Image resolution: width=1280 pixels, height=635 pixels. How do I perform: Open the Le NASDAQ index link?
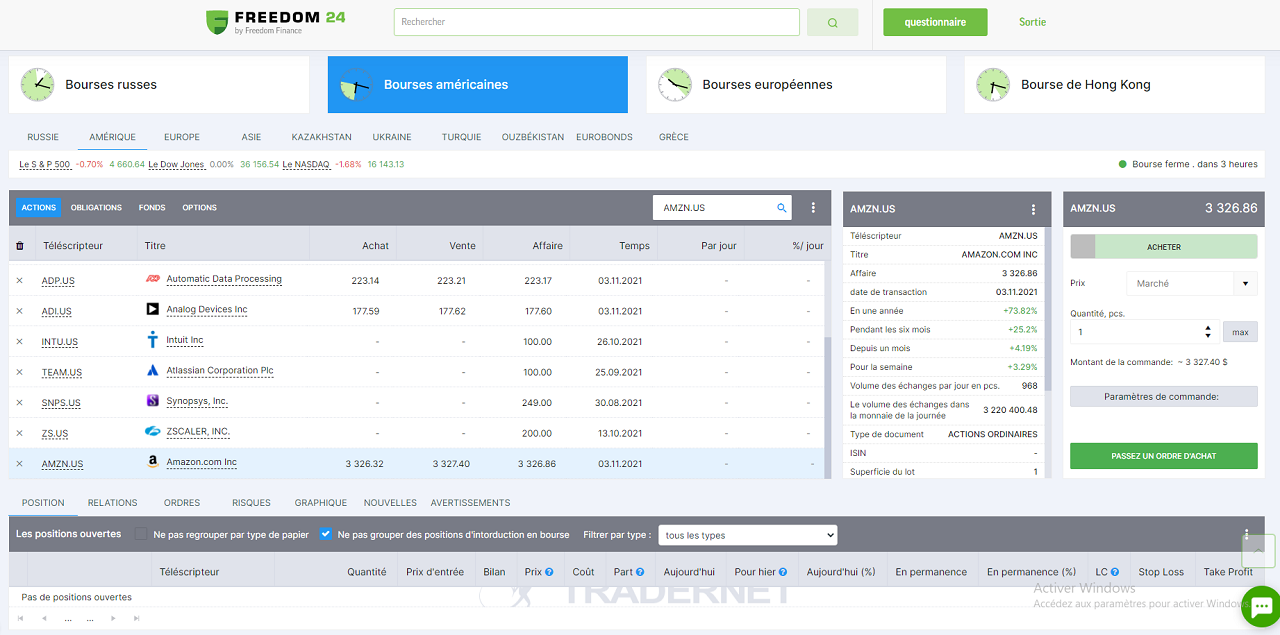306,164
